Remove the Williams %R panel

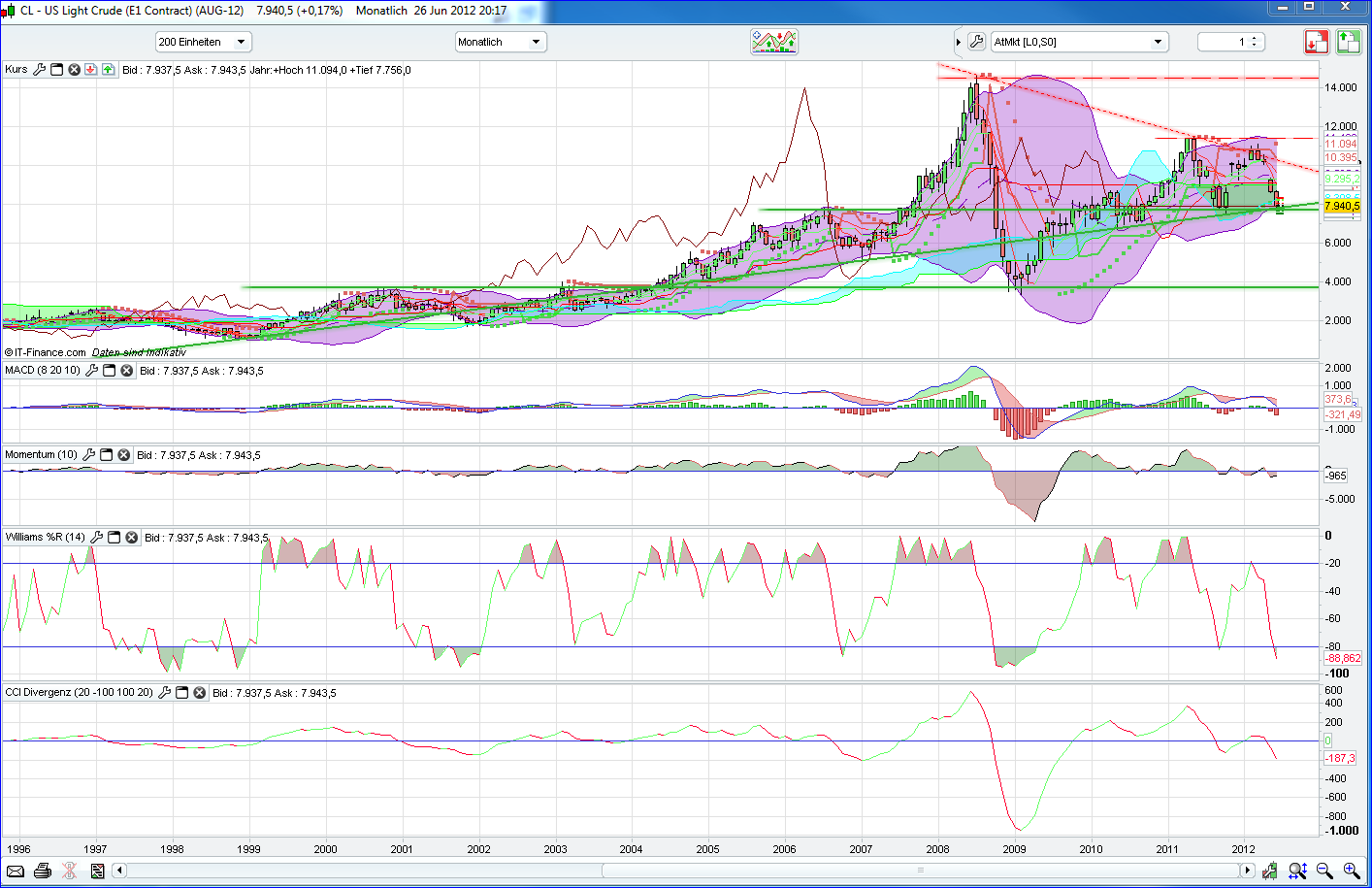tap(132, 538)
